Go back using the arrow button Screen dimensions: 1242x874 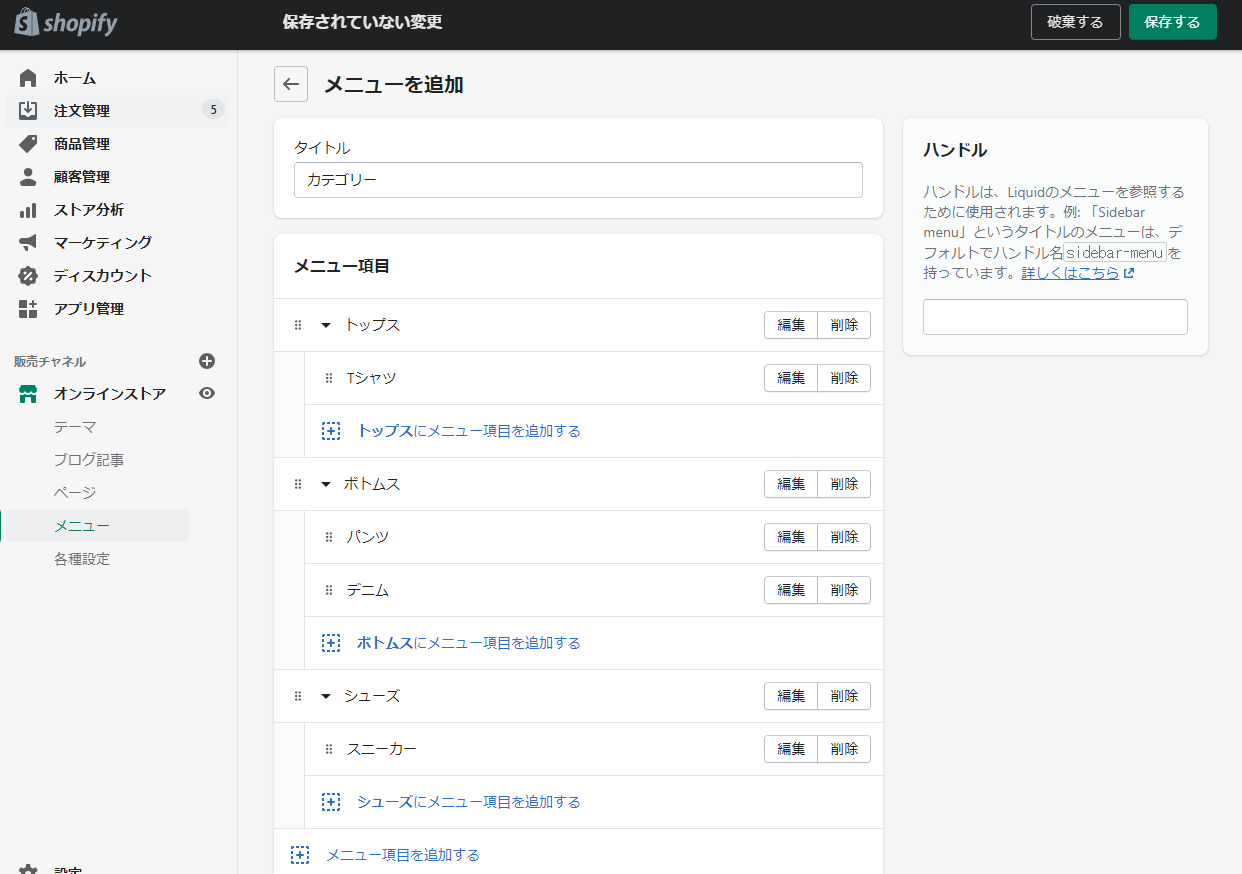[x=291, y=85]
